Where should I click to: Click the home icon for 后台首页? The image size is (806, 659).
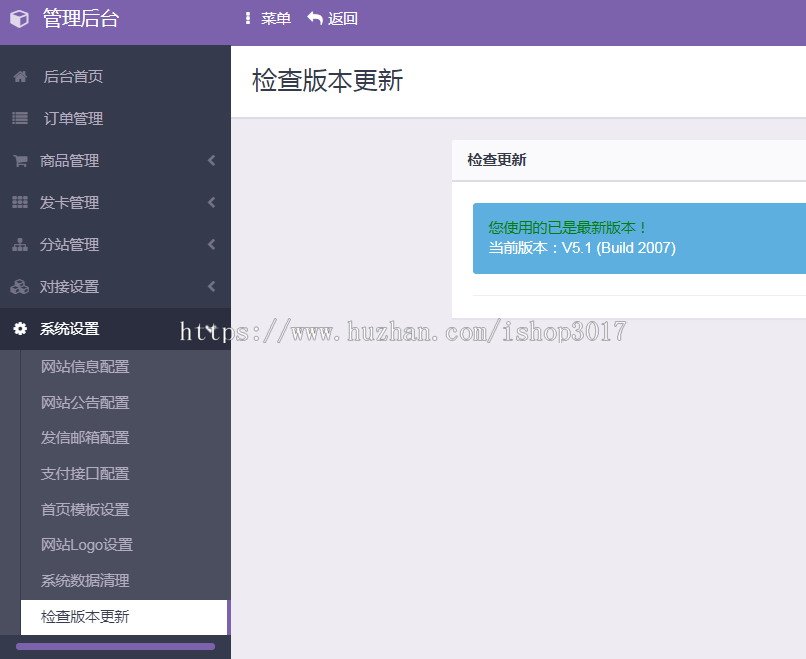pyautogui.click(x=19, y=76)
